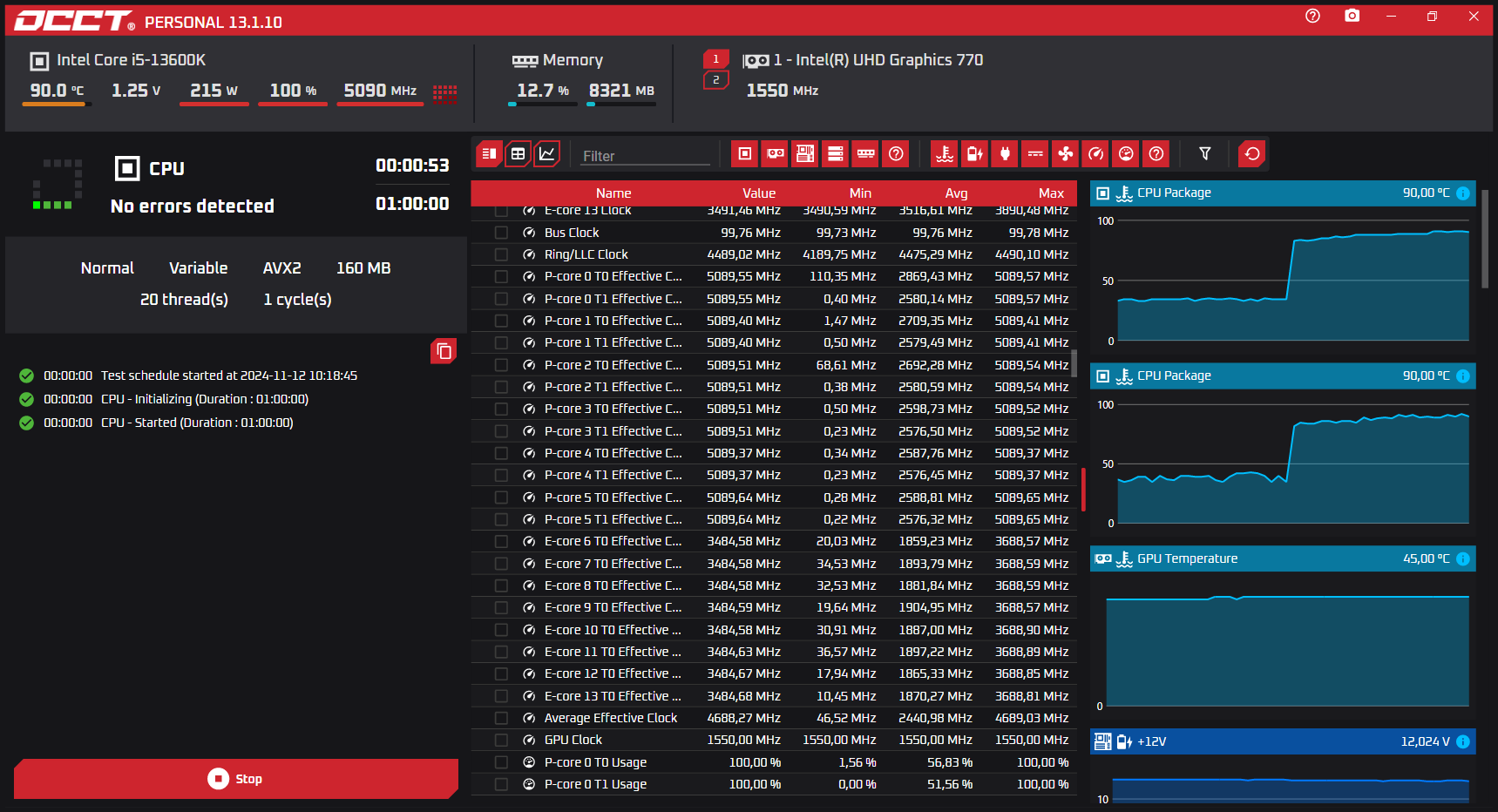Click the GPU Temperature graph header

click(1283, 558)
